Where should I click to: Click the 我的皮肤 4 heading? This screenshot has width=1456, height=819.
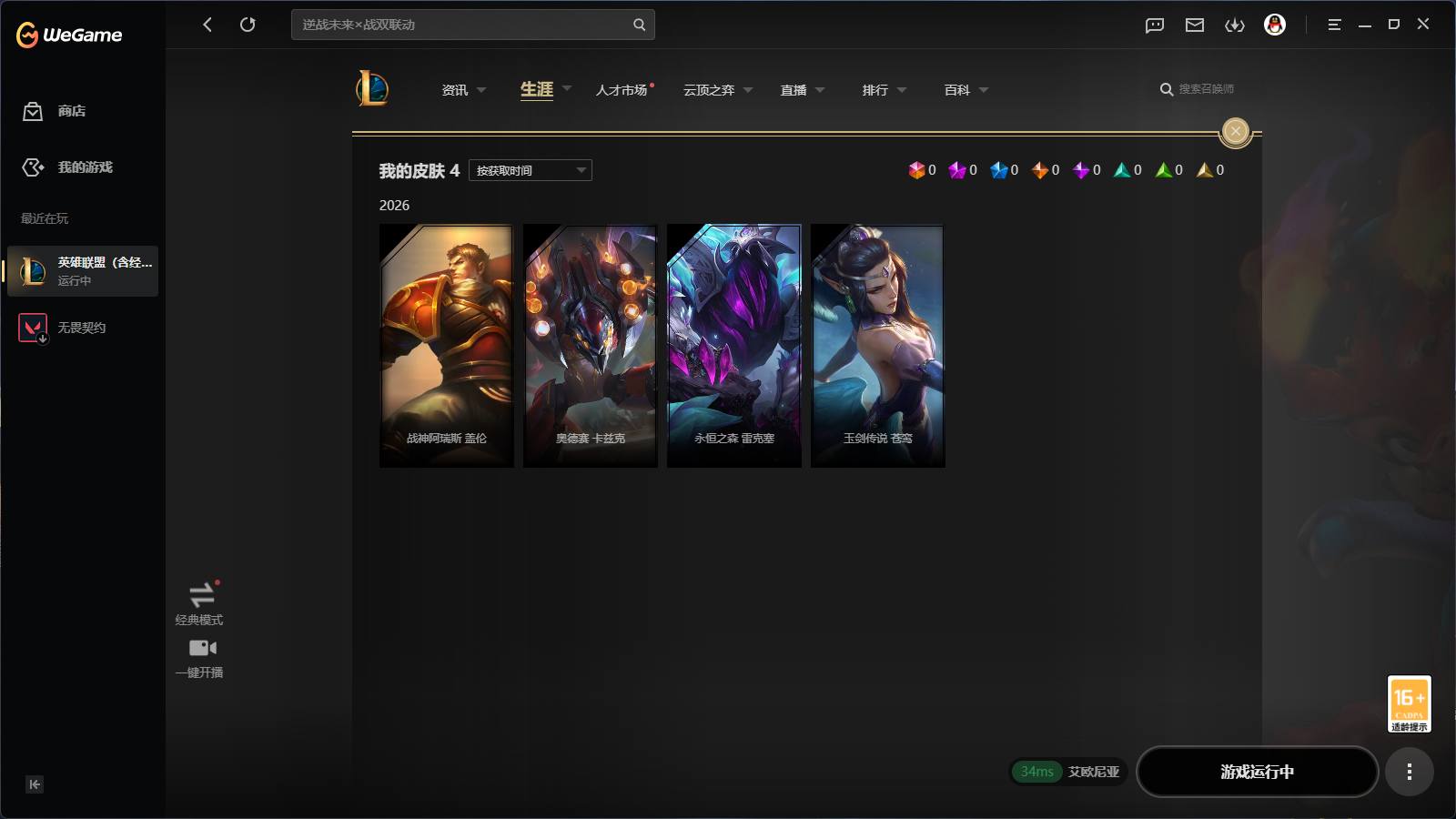click(420, 170)
